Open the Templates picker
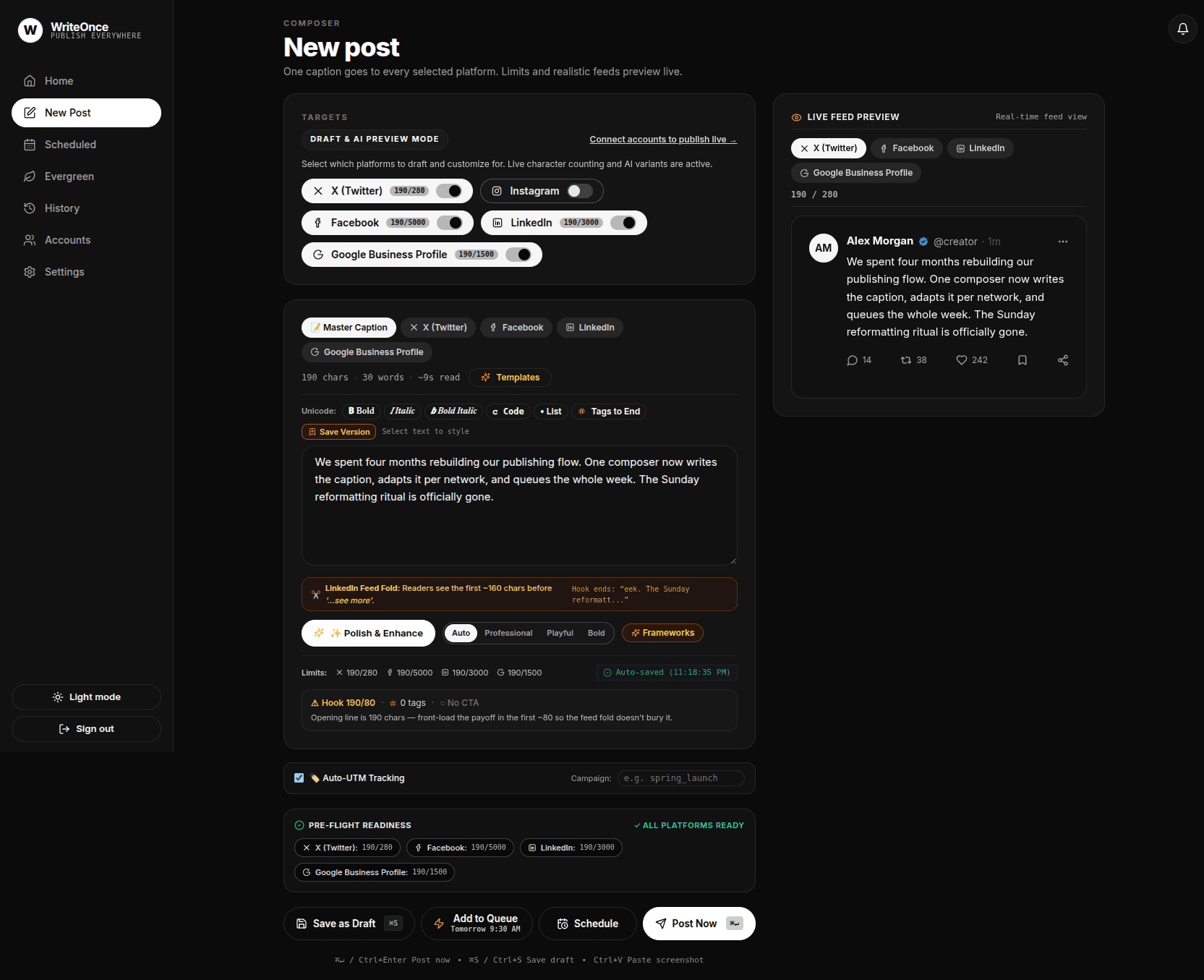This screenshot has height=980, width=1204. point(511,378)
